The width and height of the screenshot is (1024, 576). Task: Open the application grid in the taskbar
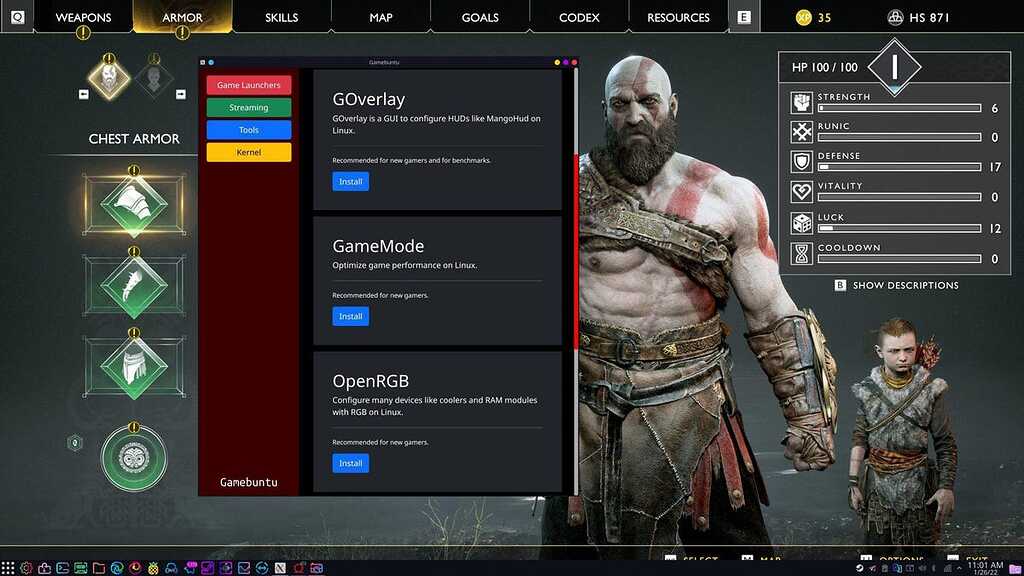[9, 568]
